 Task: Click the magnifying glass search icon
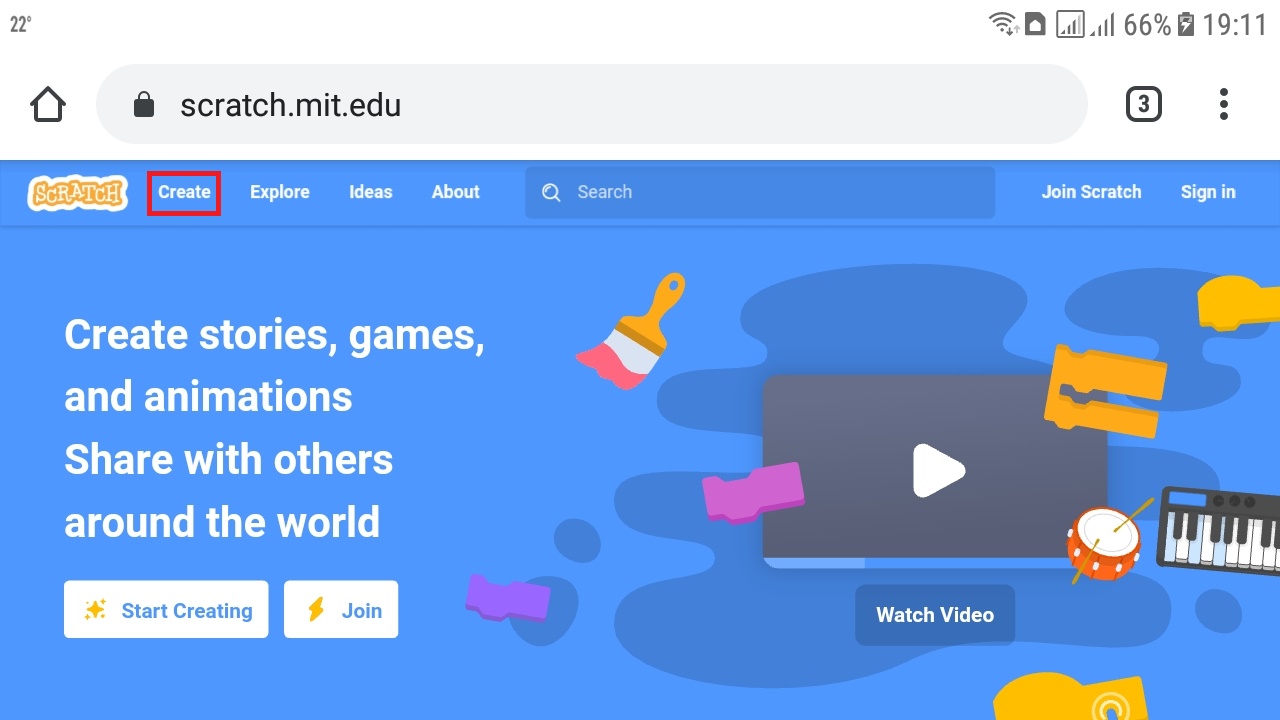(x=551, y=192)
